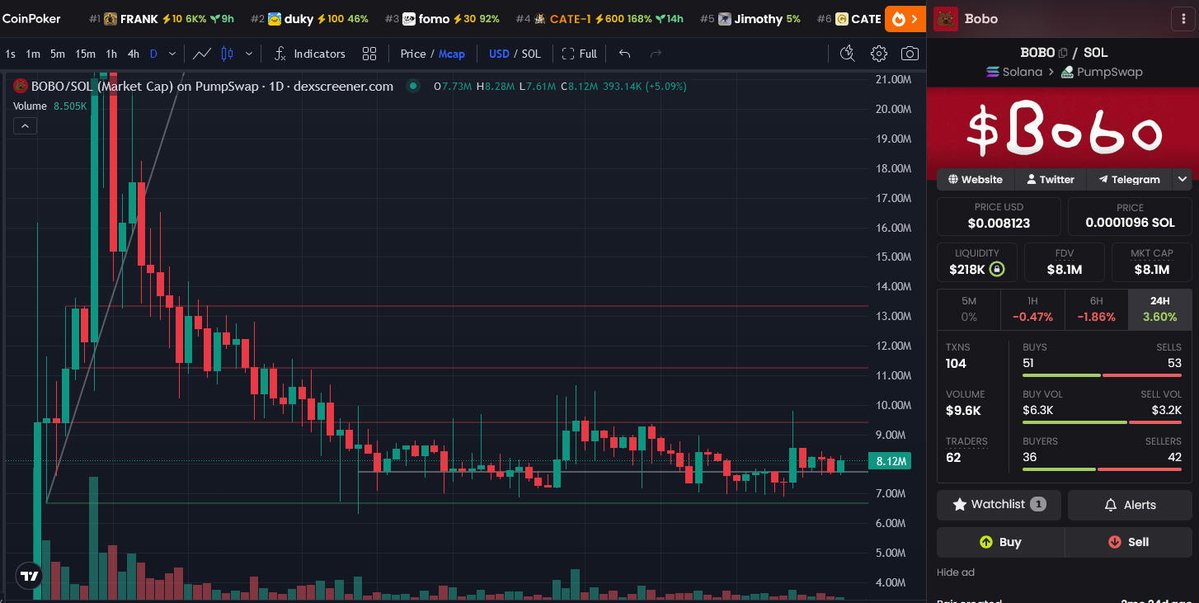This screenshot has height=603, width=1199.
Task: Click the undo arrow icon
Action: point(625,53)
